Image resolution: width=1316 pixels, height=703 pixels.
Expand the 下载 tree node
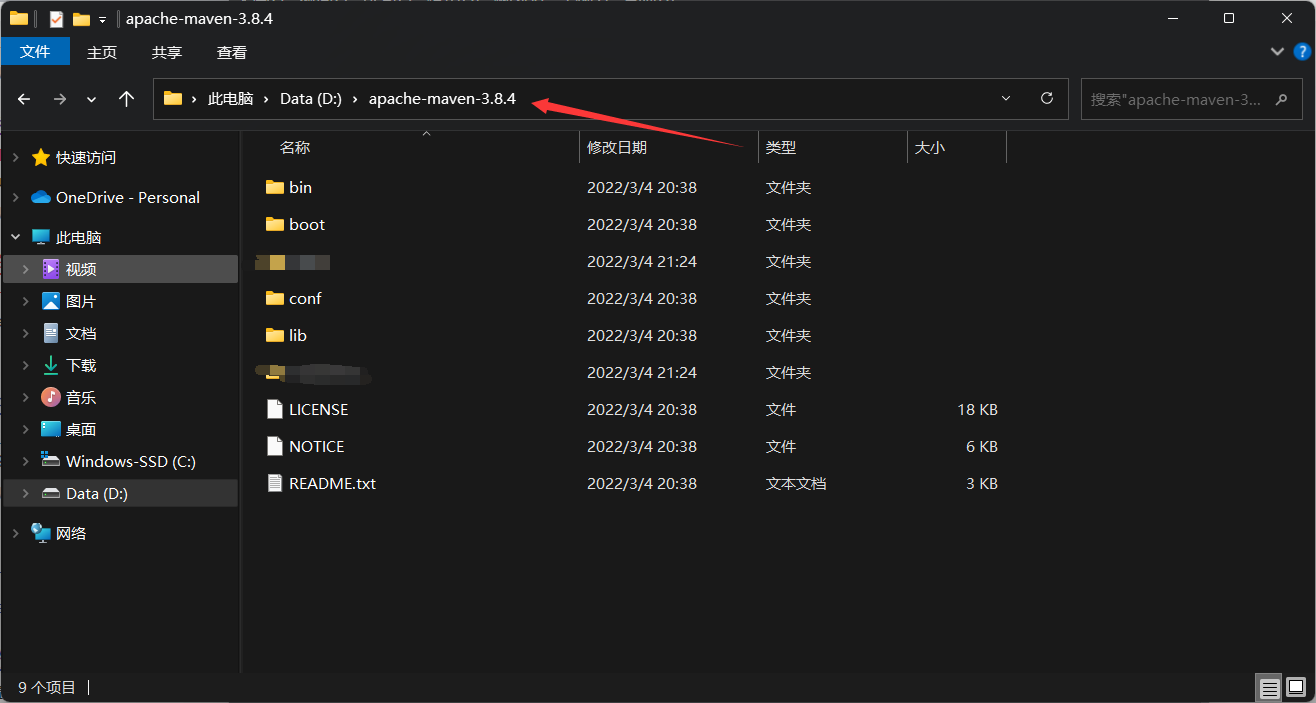(26, 366)
